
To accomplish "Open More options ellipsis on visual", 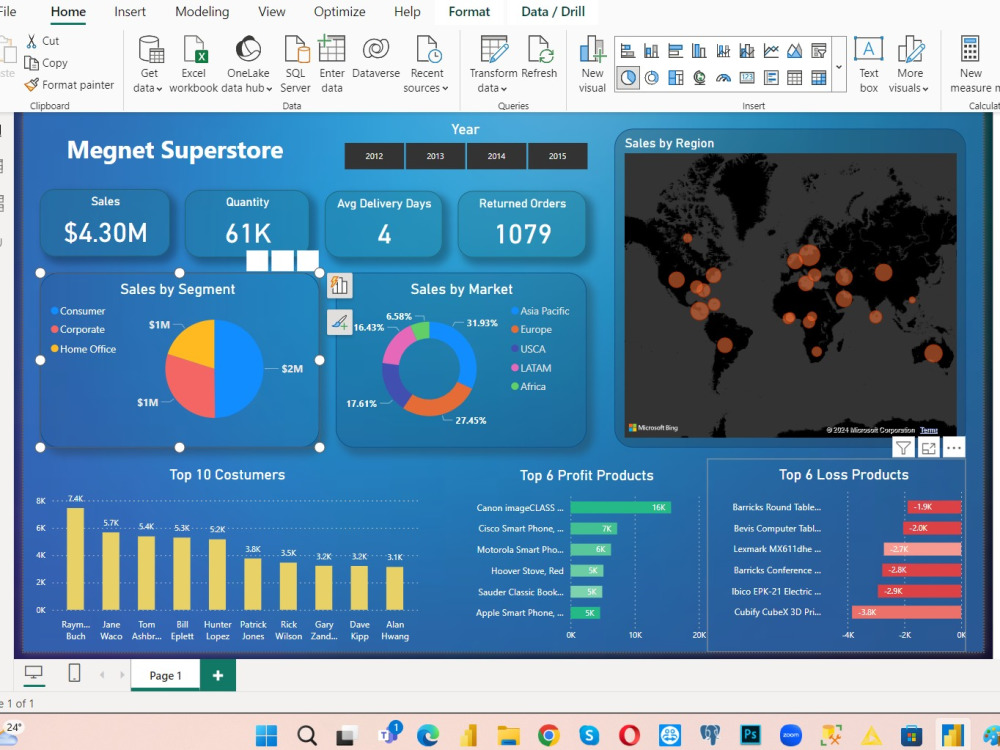I will click(953, 448).
